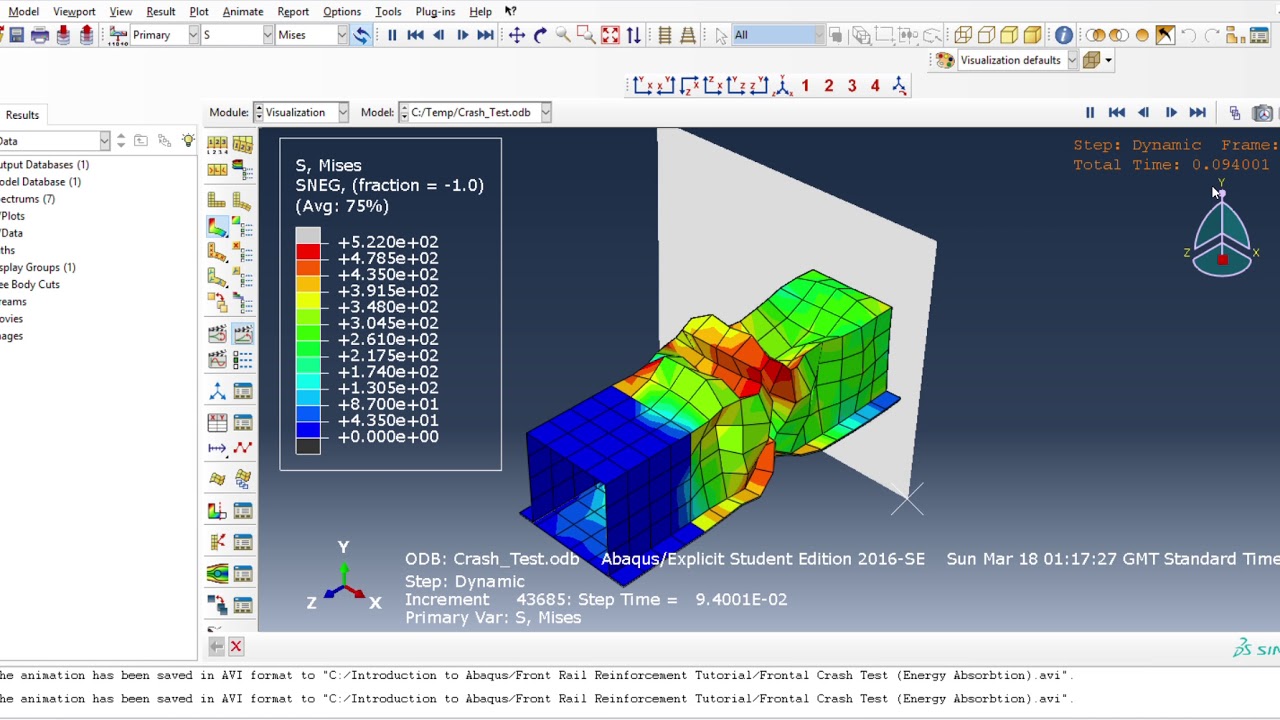The image size is (1280, 720).
Task: Click the Wireframe render style icon
Action: (x=963, y=35)
